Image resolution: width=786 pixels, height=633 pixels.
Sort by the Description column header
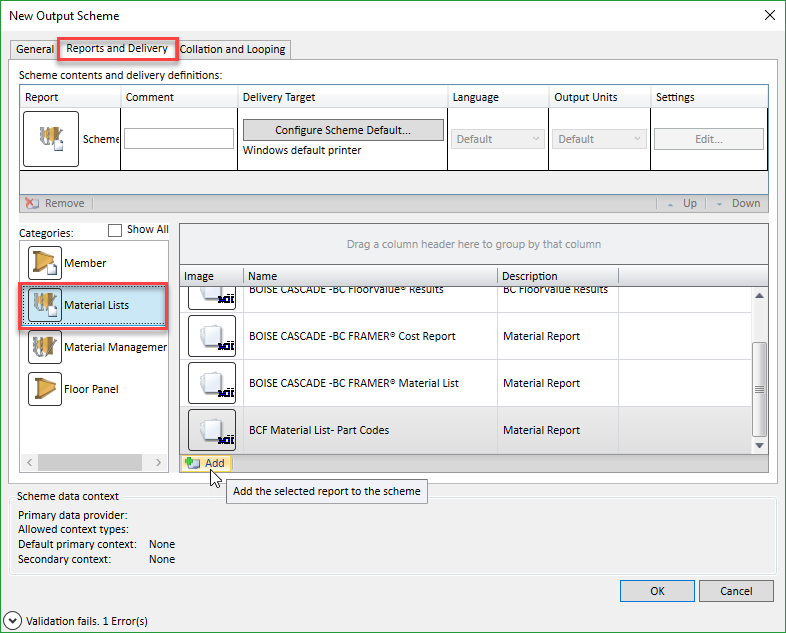[557, 276]
